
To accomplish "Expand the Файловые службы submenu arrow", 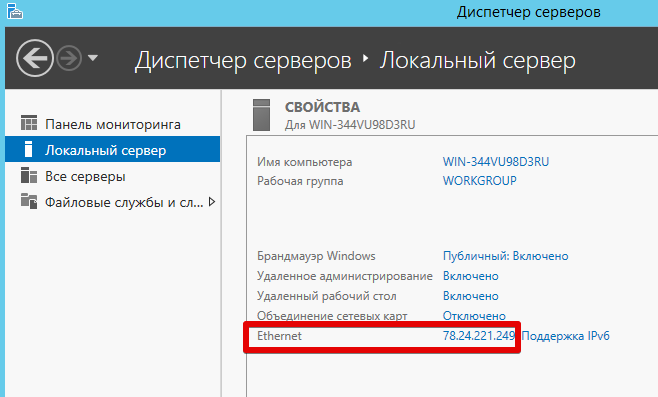I will coord(212,202).
